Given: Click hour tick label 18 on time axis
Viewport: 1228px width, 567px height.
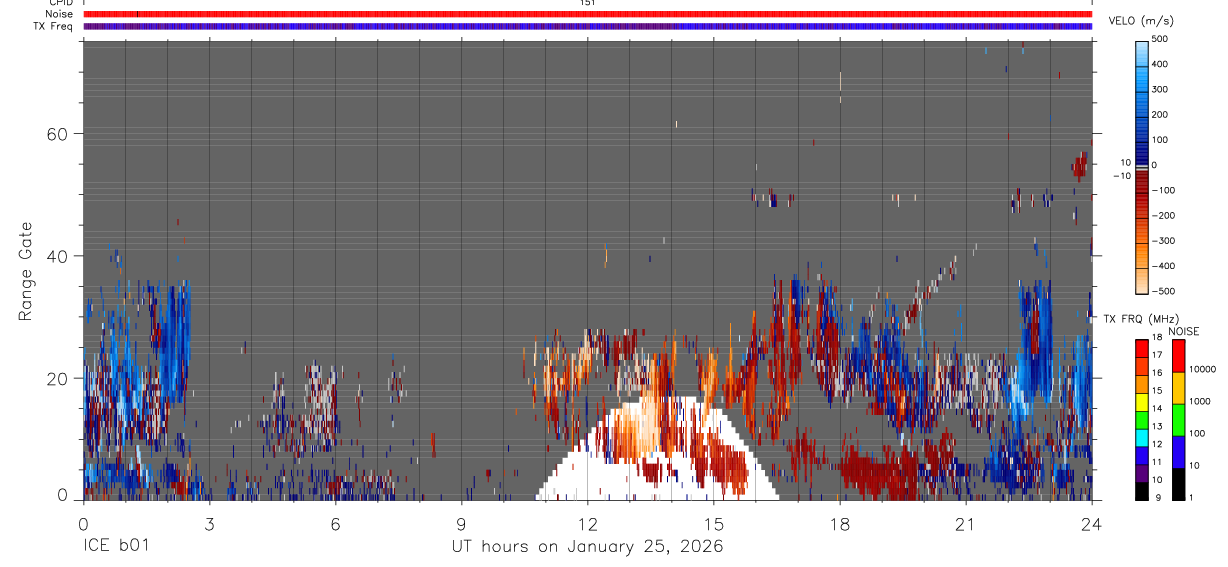Looking at the screenshot, I should click(x=839, y=523).
